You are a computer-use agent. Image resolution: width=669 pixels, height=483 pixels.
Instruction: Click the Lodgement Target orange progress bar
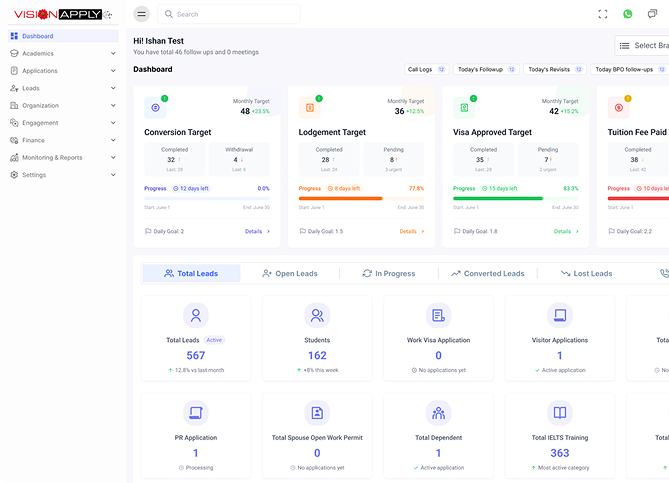point(361,198)
